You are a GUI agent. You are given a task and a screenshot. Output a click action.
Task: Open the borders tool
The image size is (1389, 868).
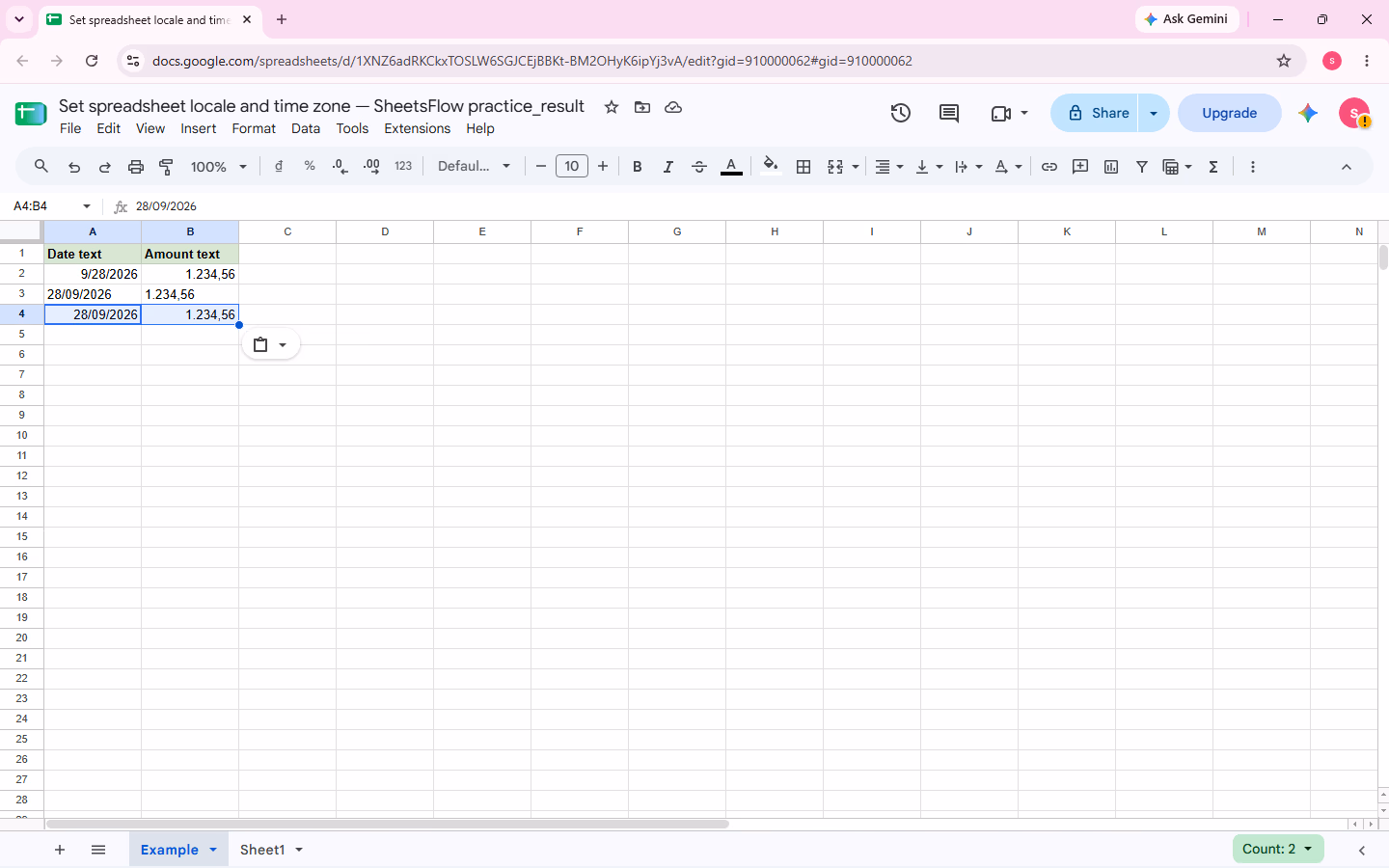pyautogui.click(x=803, y=167)
